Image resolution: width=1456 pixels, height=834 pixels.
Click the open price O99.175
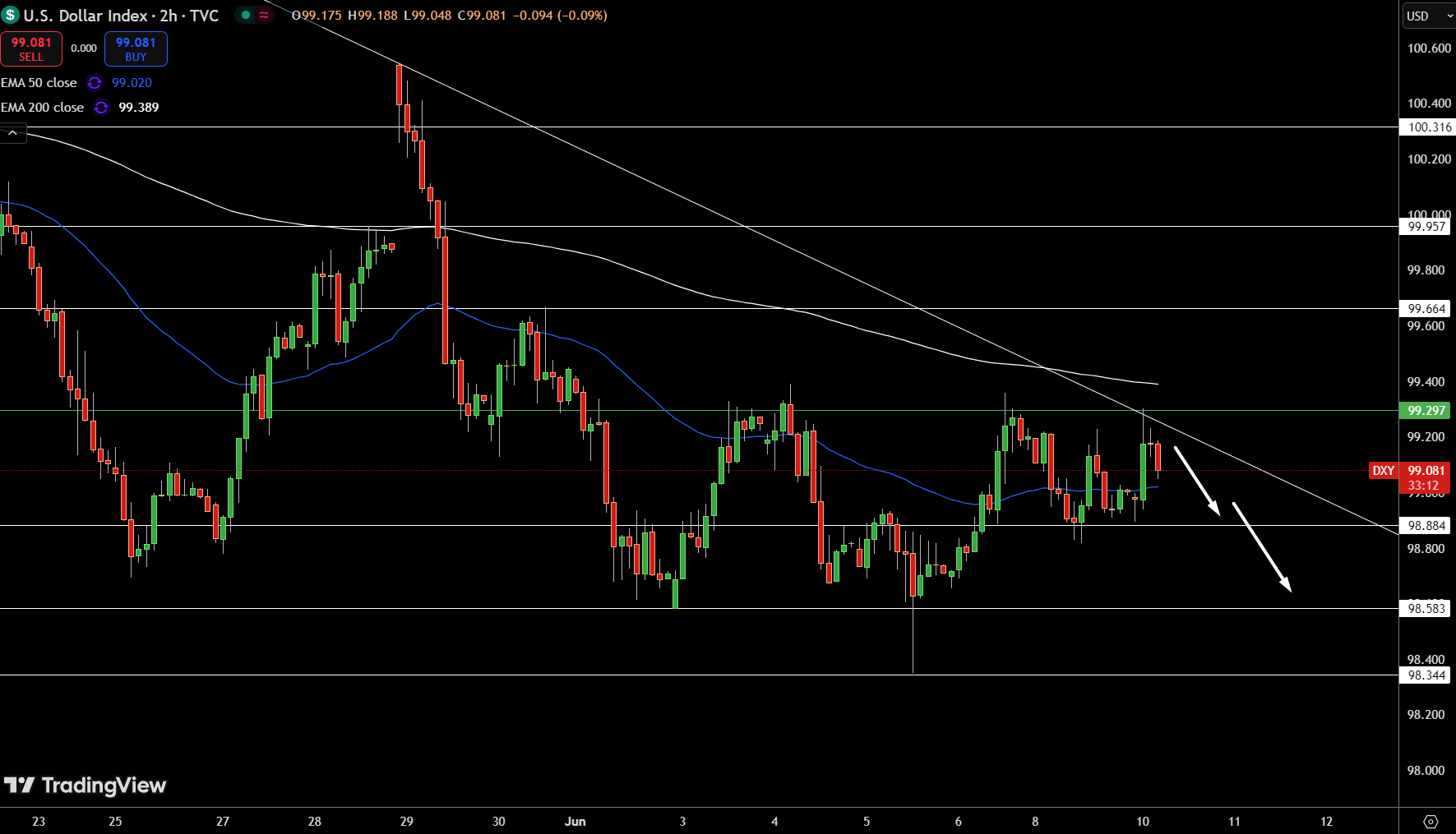pyautogui.click(x=317, y=16)
